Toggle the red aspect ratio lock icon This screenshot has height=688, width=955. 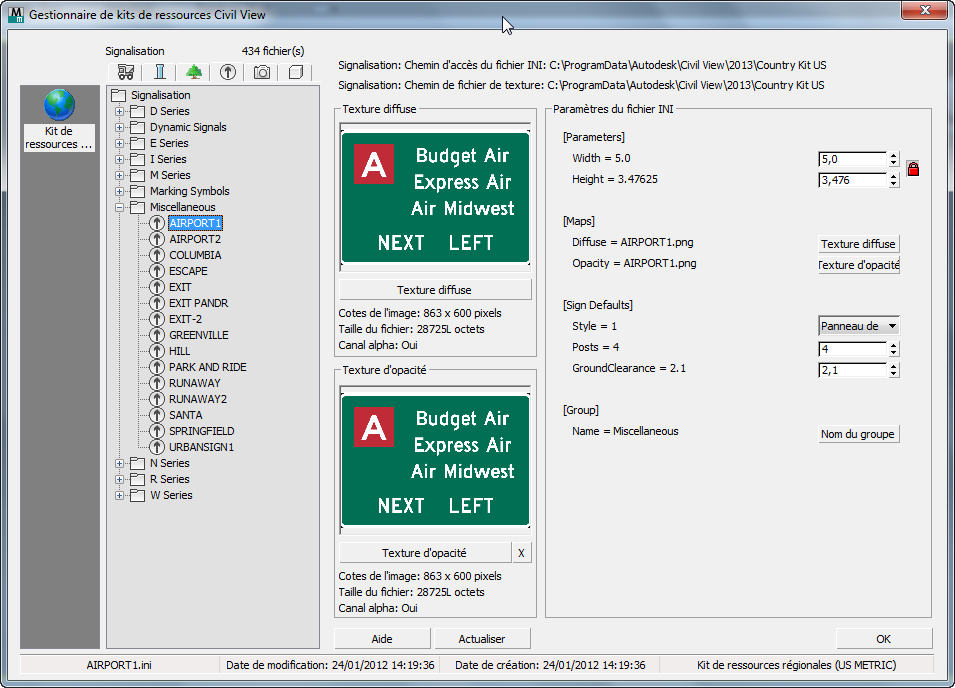[913, 169]
